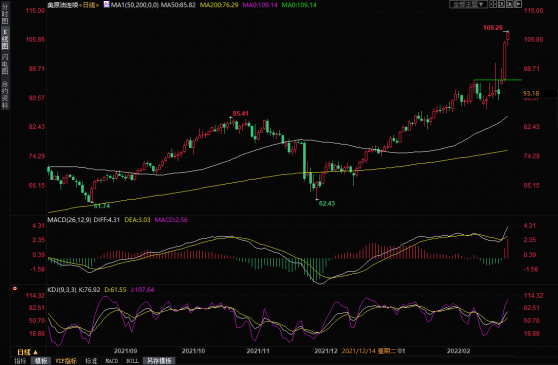Viewport: 558px width, 365px height.
Task: Select the 标准 template tab
Action: point(91,361)
